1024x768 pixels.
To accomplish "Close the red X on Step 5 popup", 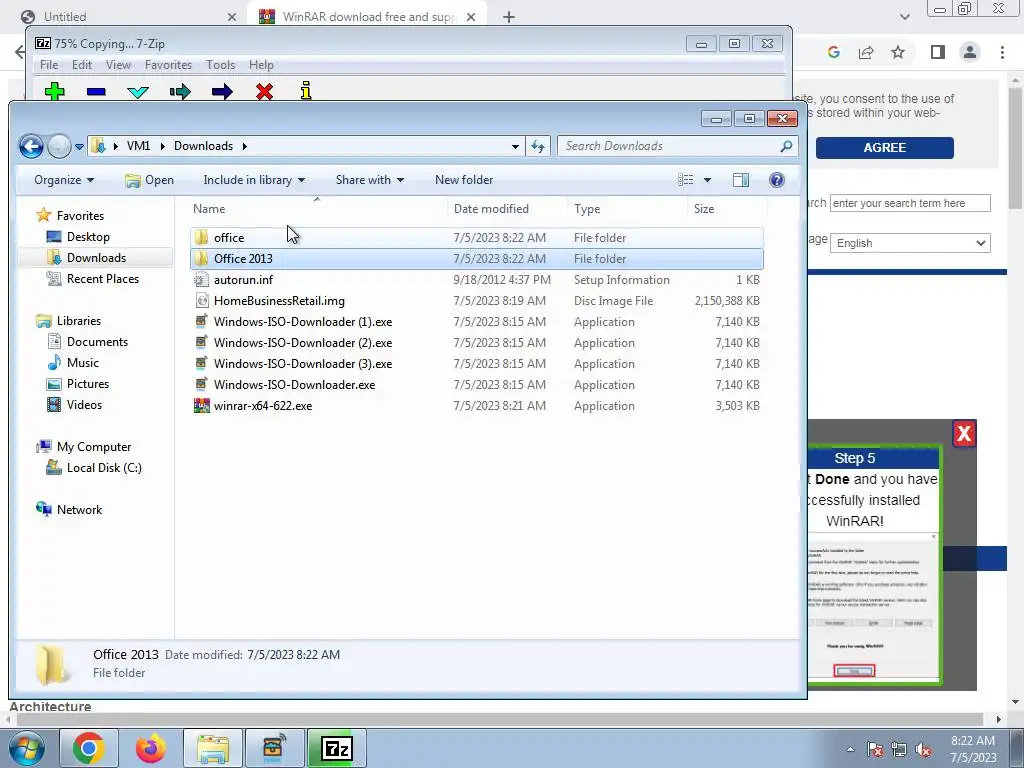I will [964, 434].
